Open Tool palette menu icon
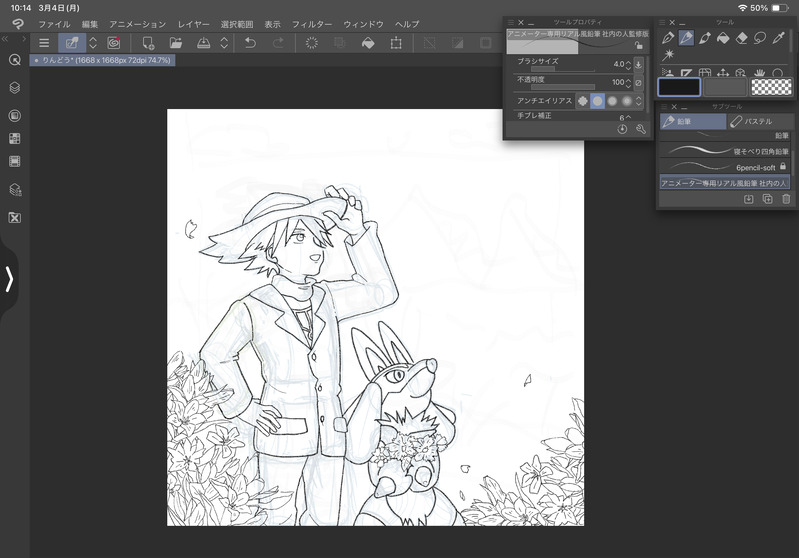The width and height of the screenshot is (799, 558). coord(662,22)
